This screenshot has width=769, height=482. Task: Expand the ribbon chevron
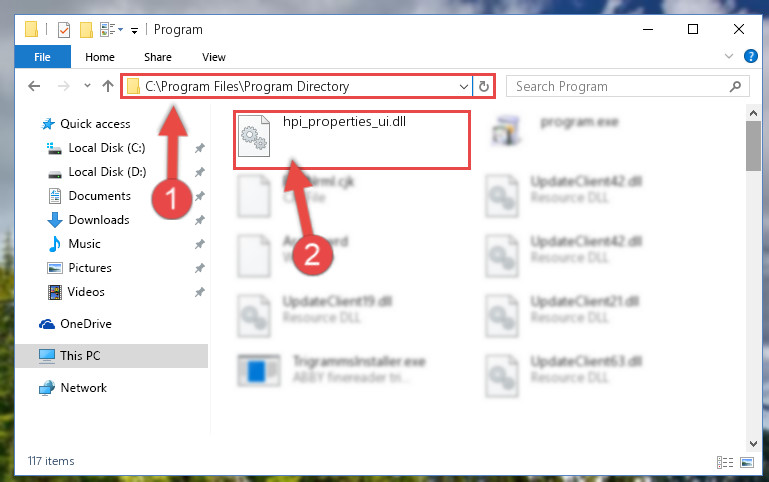point(729,56)
